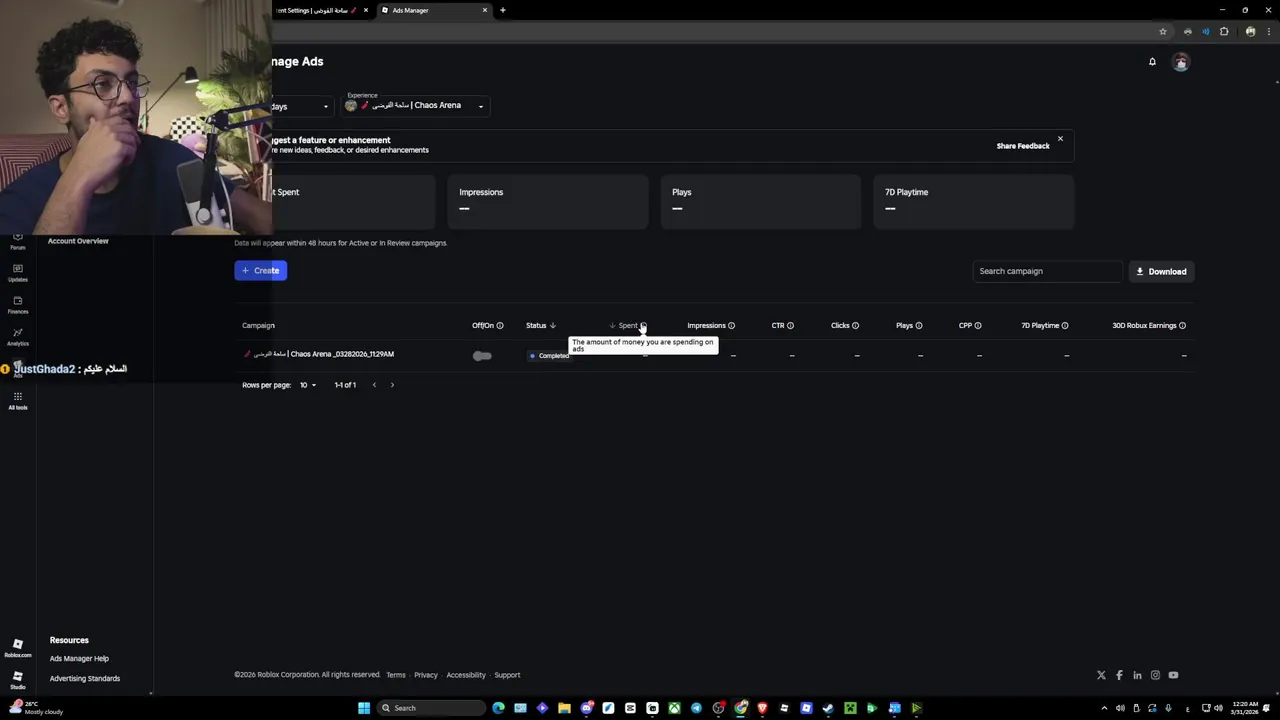Go to previous page of campaigns
The height and width of the screenshot is (720, 1280).
pyautogui.click(x=374, y=385)
